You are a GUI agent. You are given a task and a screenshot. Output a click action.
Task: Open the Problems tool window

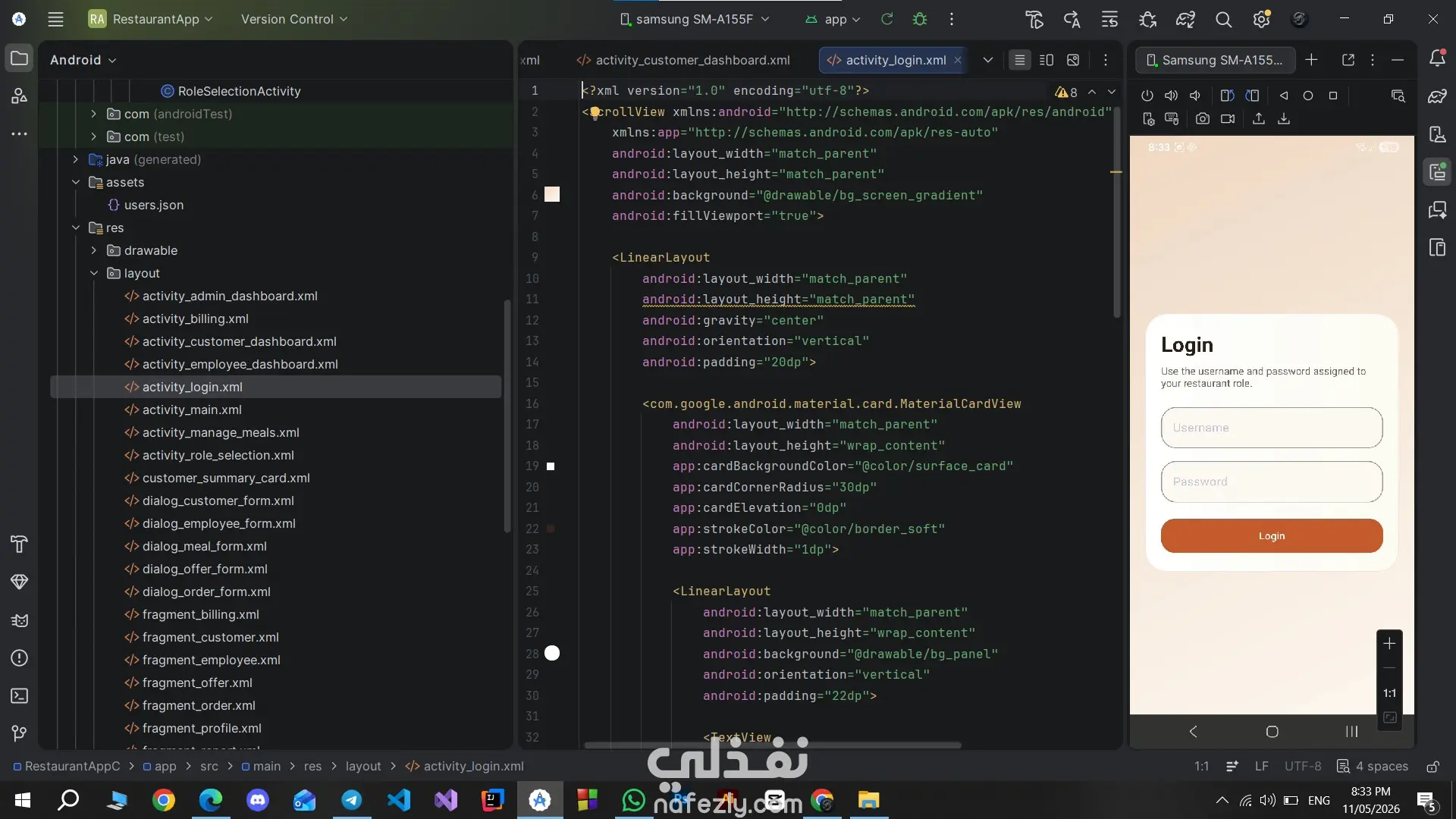(20, 657)
